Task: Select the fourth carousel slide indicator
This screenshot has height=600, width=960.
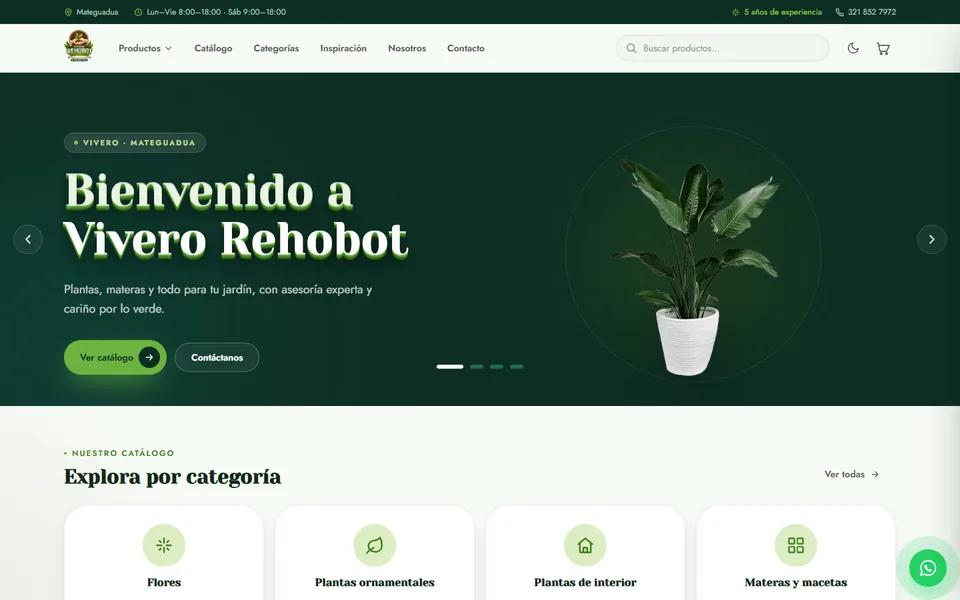Action: pyautogui.click(x=517, y=367)
